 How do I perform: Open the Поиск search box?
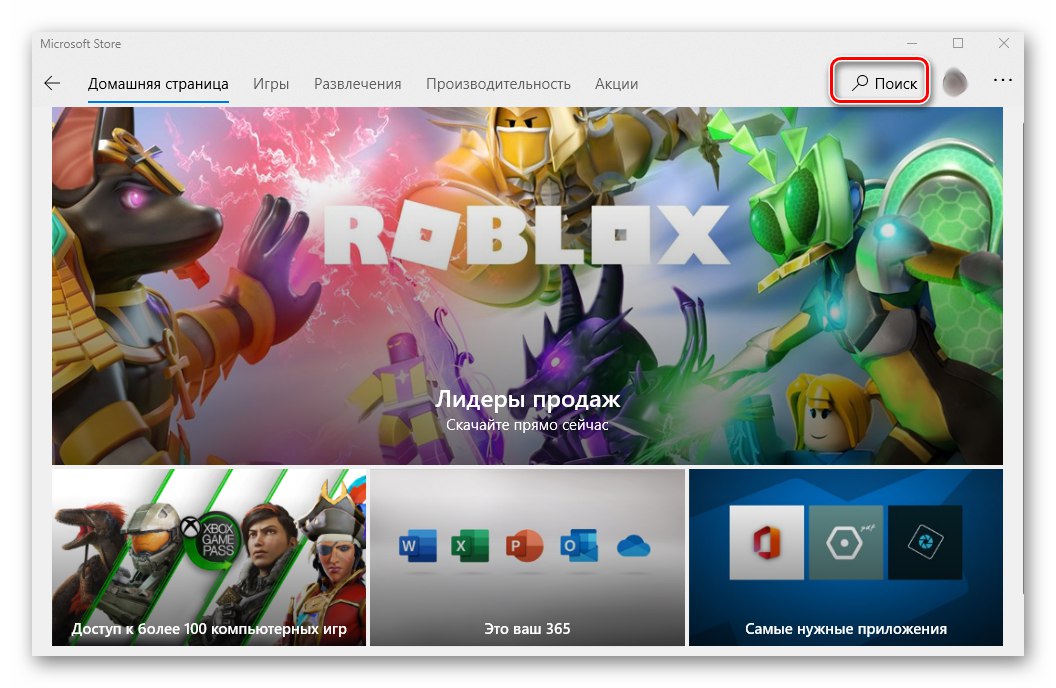point(884,83)
